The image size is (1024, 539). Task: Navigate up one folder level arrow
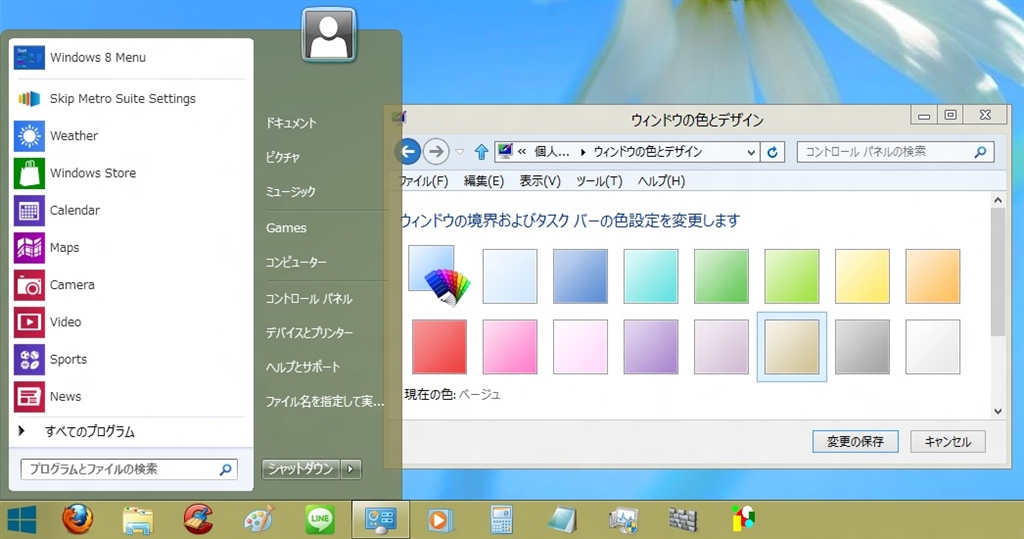click(x=481, y=152)
